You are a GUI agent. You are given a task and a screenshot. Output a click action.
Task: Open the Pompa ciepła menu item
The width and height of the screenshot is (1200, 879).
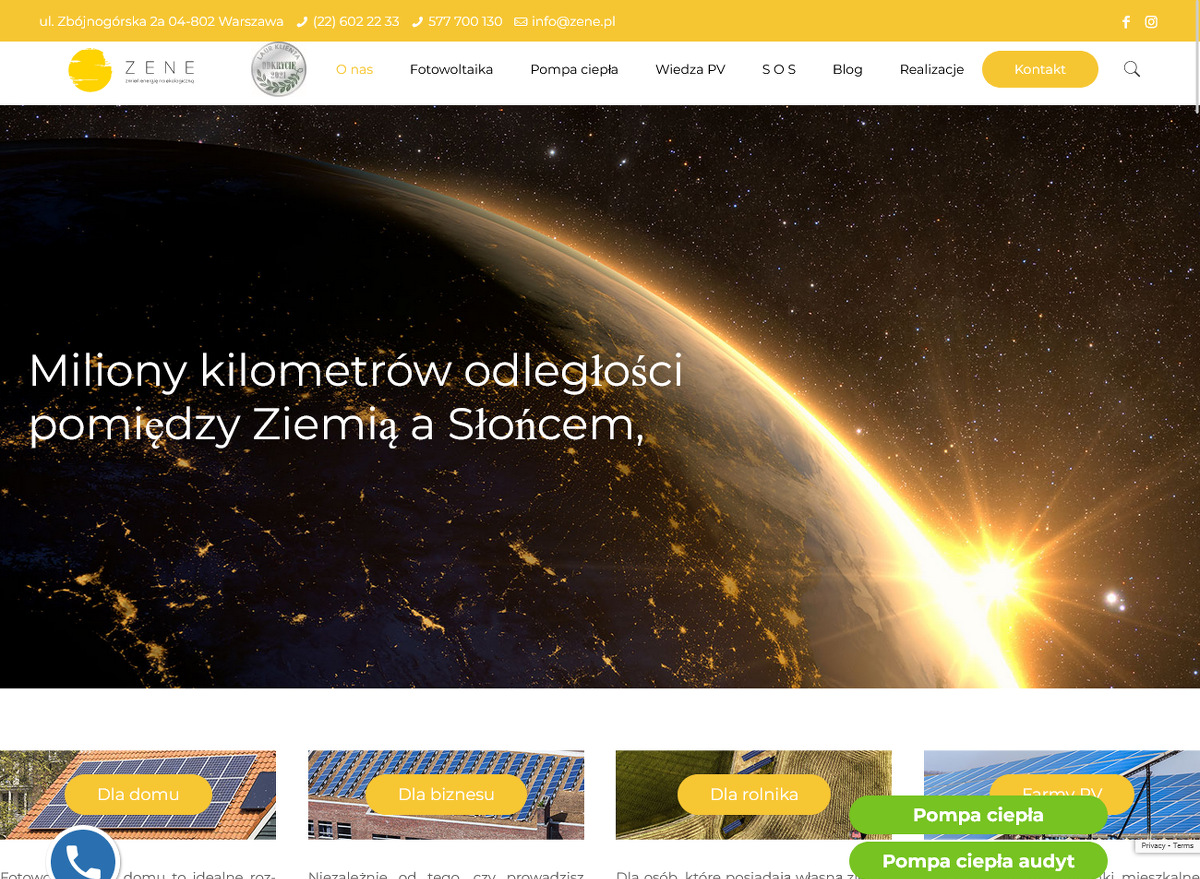click(x=574, y=69)
